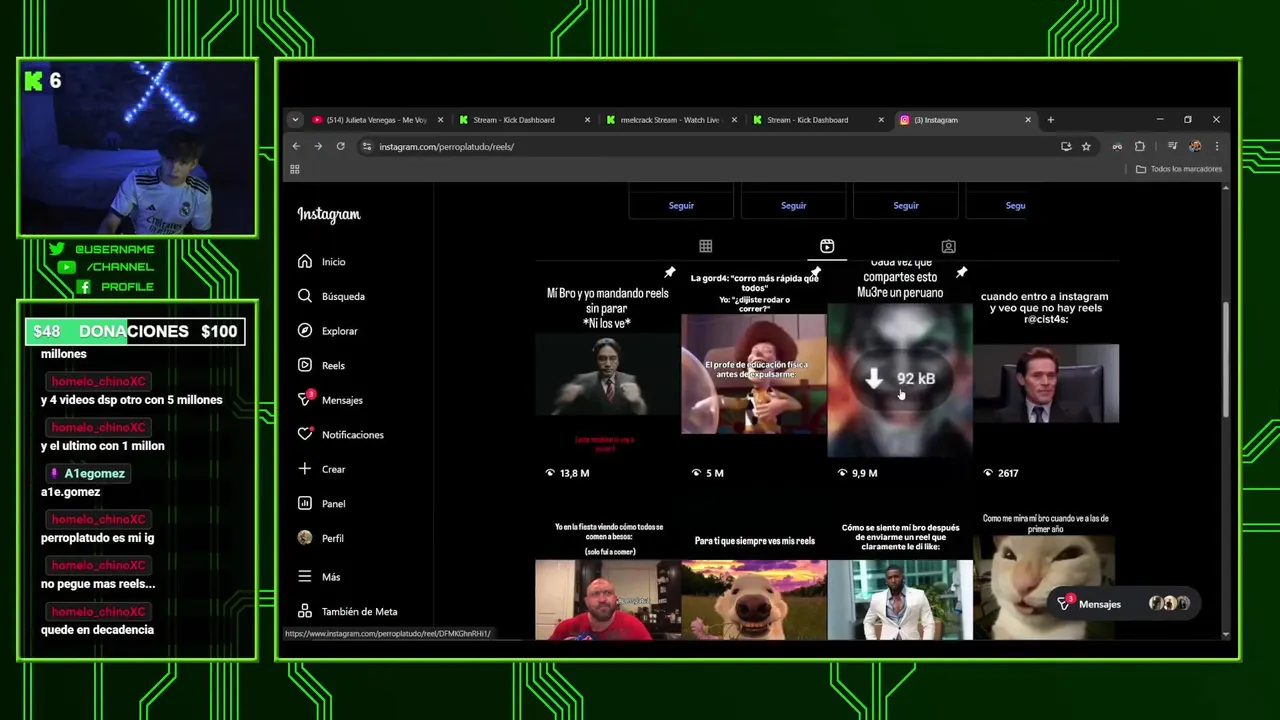Open tab search dropdown arrow
The height and width of the screenshot is (720, 1280).
tap(295, 120)
